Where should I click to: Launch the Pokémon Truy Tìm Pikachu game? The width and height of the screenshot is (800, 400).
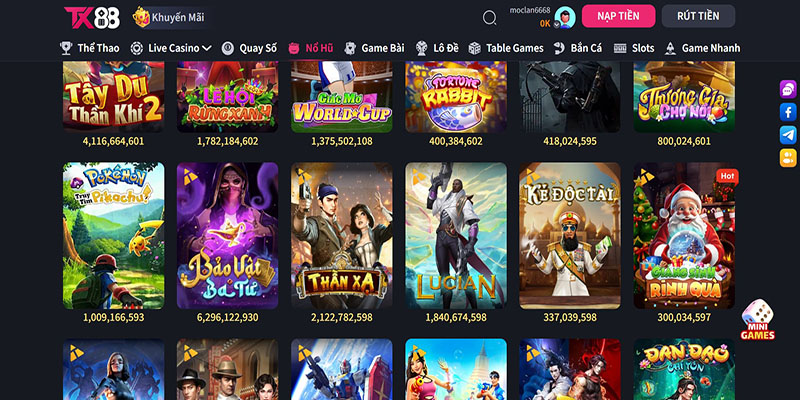pos(113,236)
